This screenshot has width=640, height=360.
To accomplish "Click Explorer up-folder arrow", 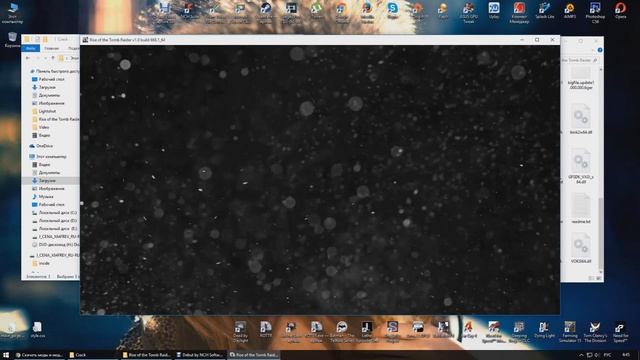I will tap(52, 58).
